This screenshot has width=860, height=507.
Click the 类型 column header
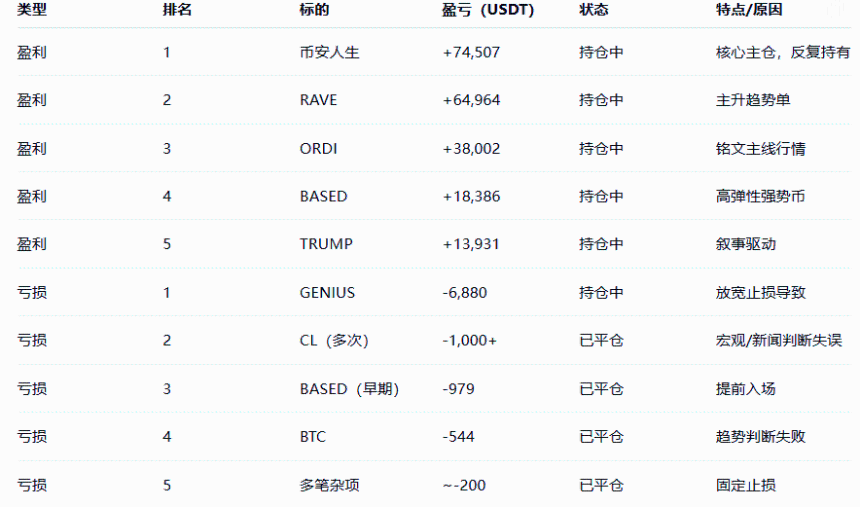(32, 11)
